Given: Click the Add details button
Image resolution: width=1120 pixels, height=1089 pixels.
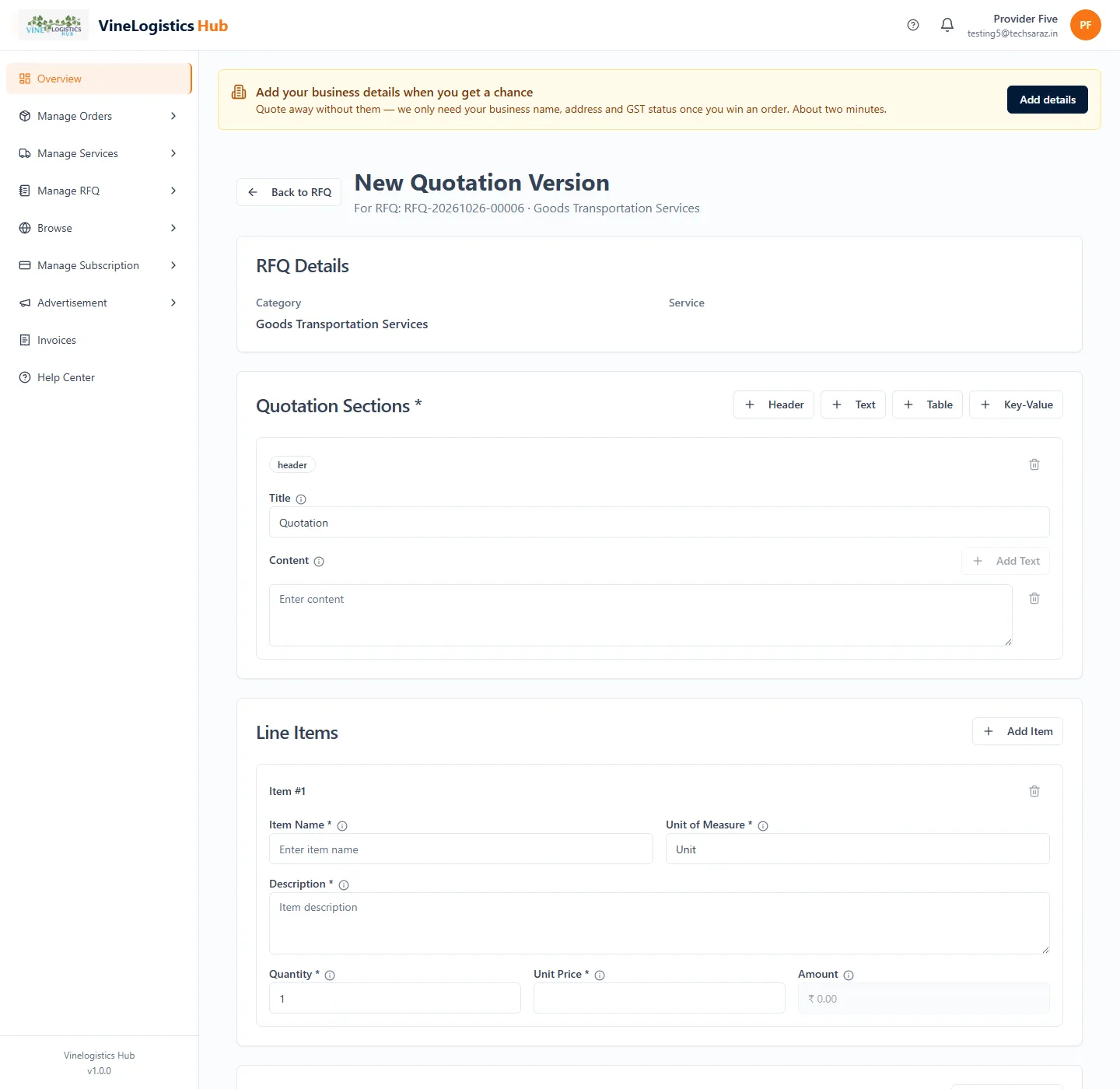Looking at the screenshot, I should click(x=1048, y=100).
